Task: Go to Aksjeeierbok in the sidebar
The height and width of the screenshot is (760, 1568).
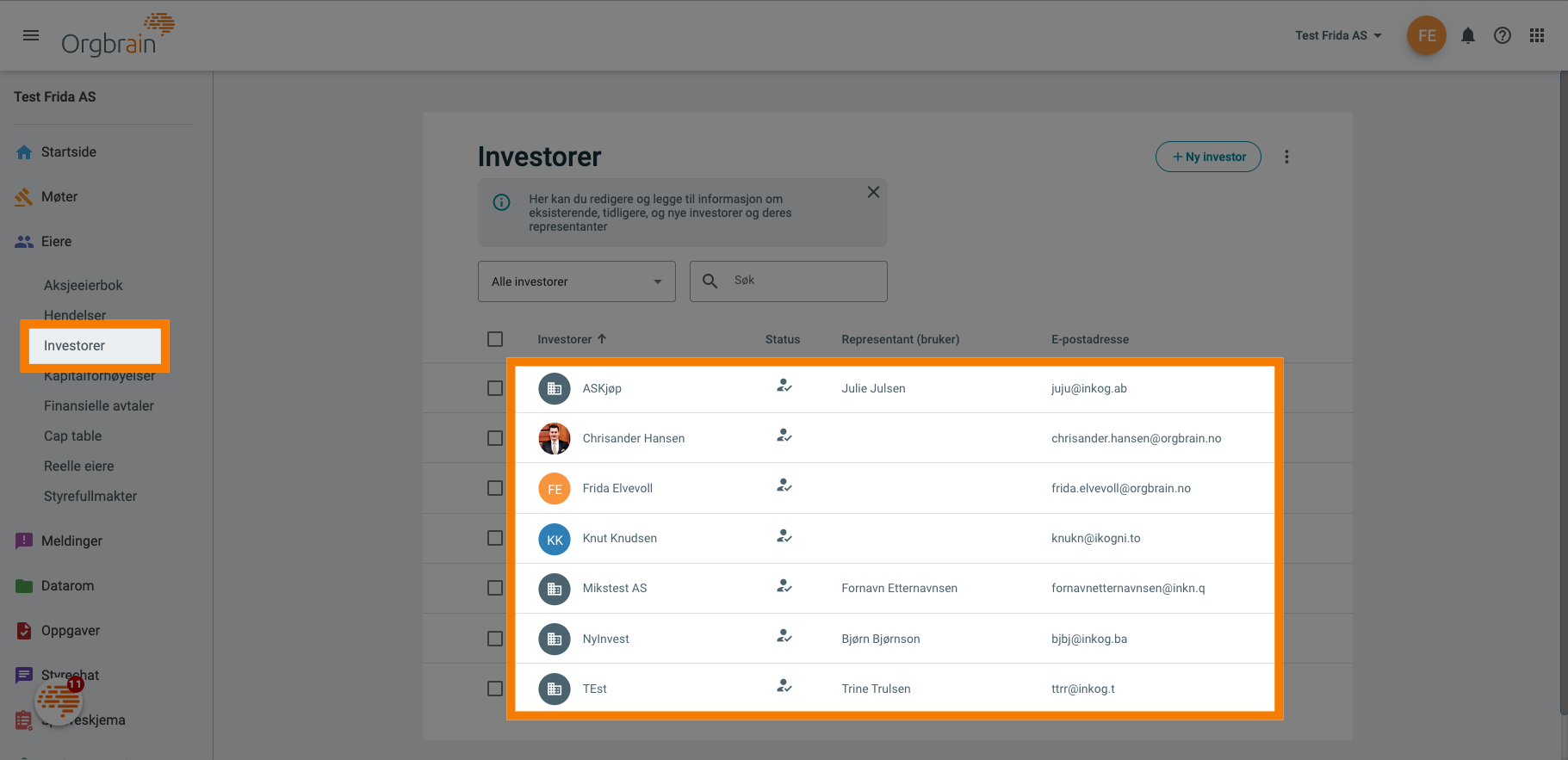Action: 84,285
